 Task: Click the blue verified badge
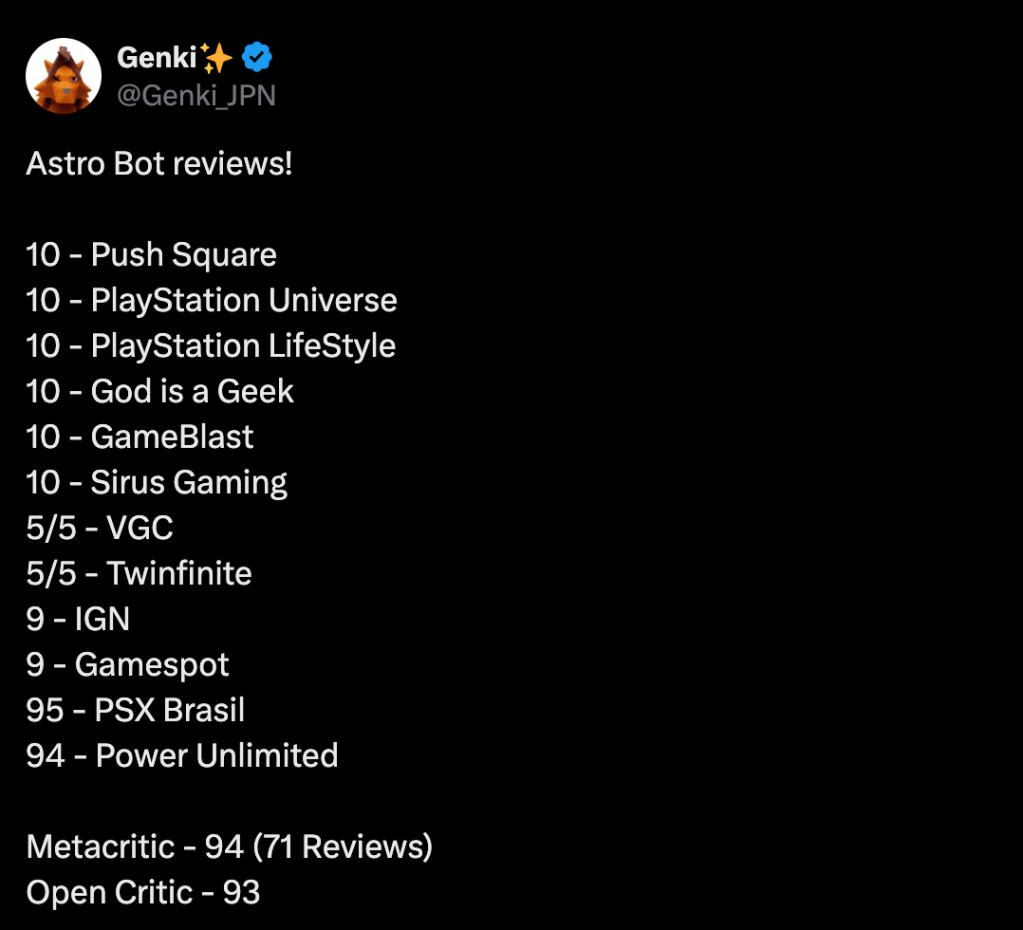(x=257, y=59)
